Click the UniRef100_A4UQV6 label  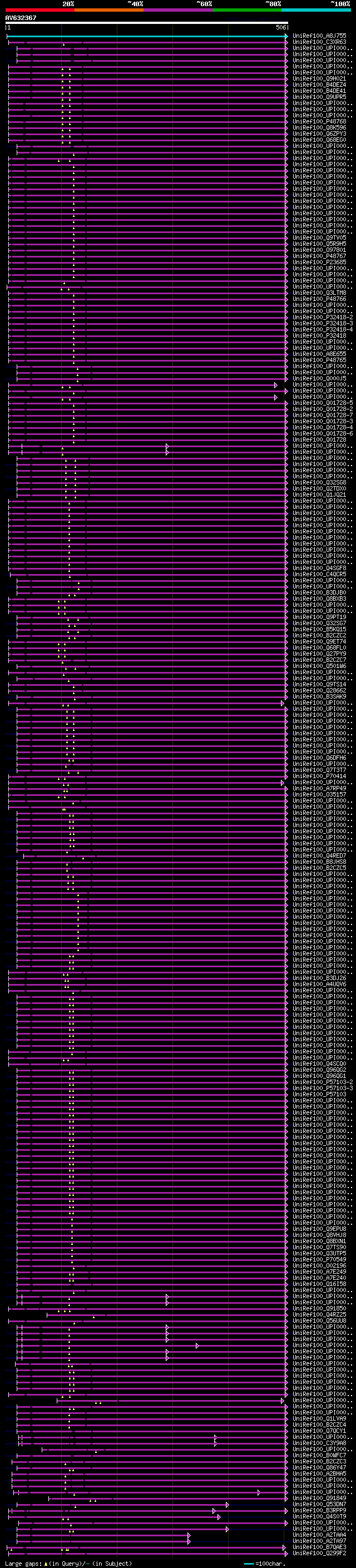tap(319, 983)
